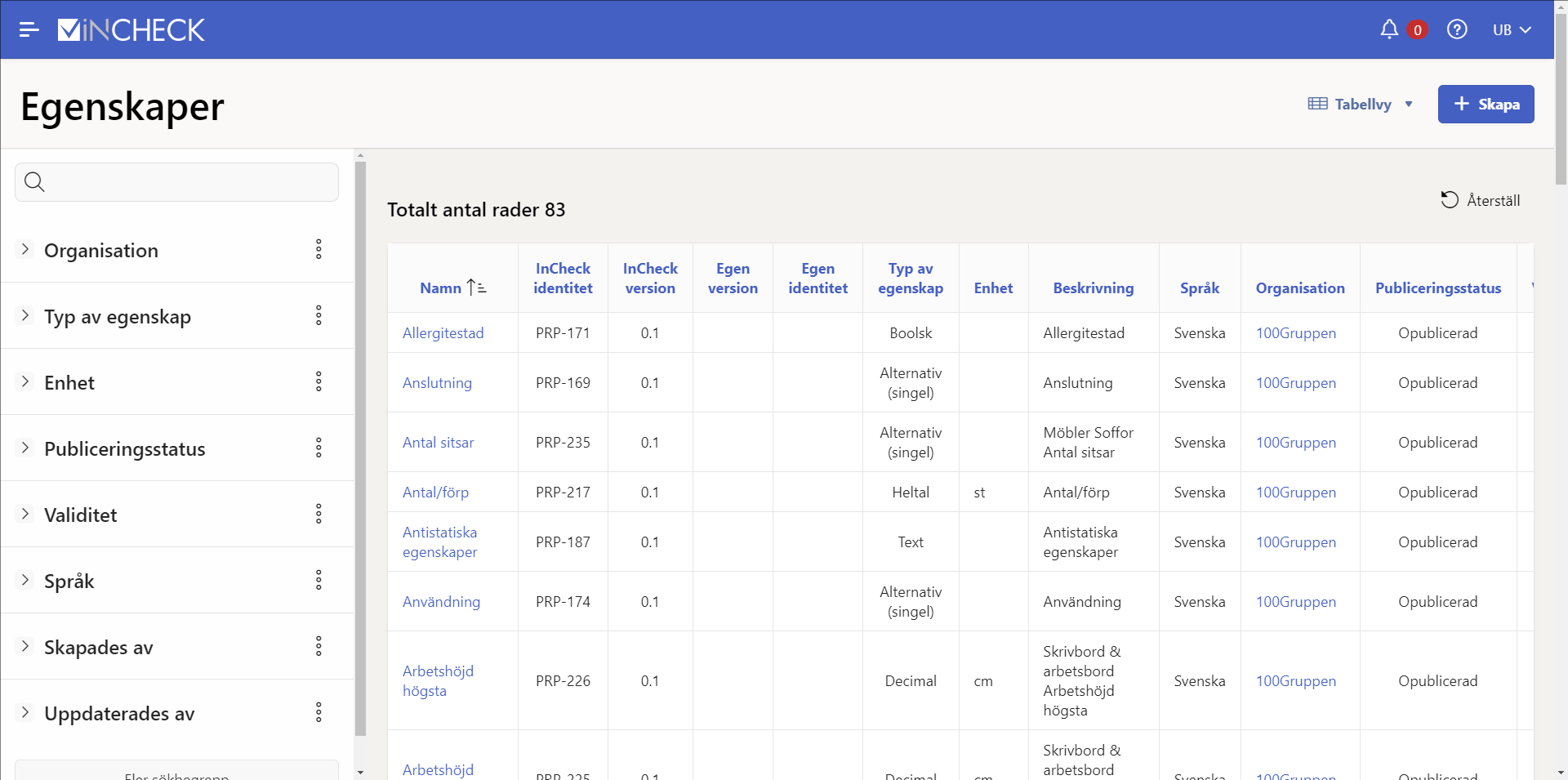Click Återställ to reset the table
This screenshot has height=780, width=1568.
pos(1481,201)
